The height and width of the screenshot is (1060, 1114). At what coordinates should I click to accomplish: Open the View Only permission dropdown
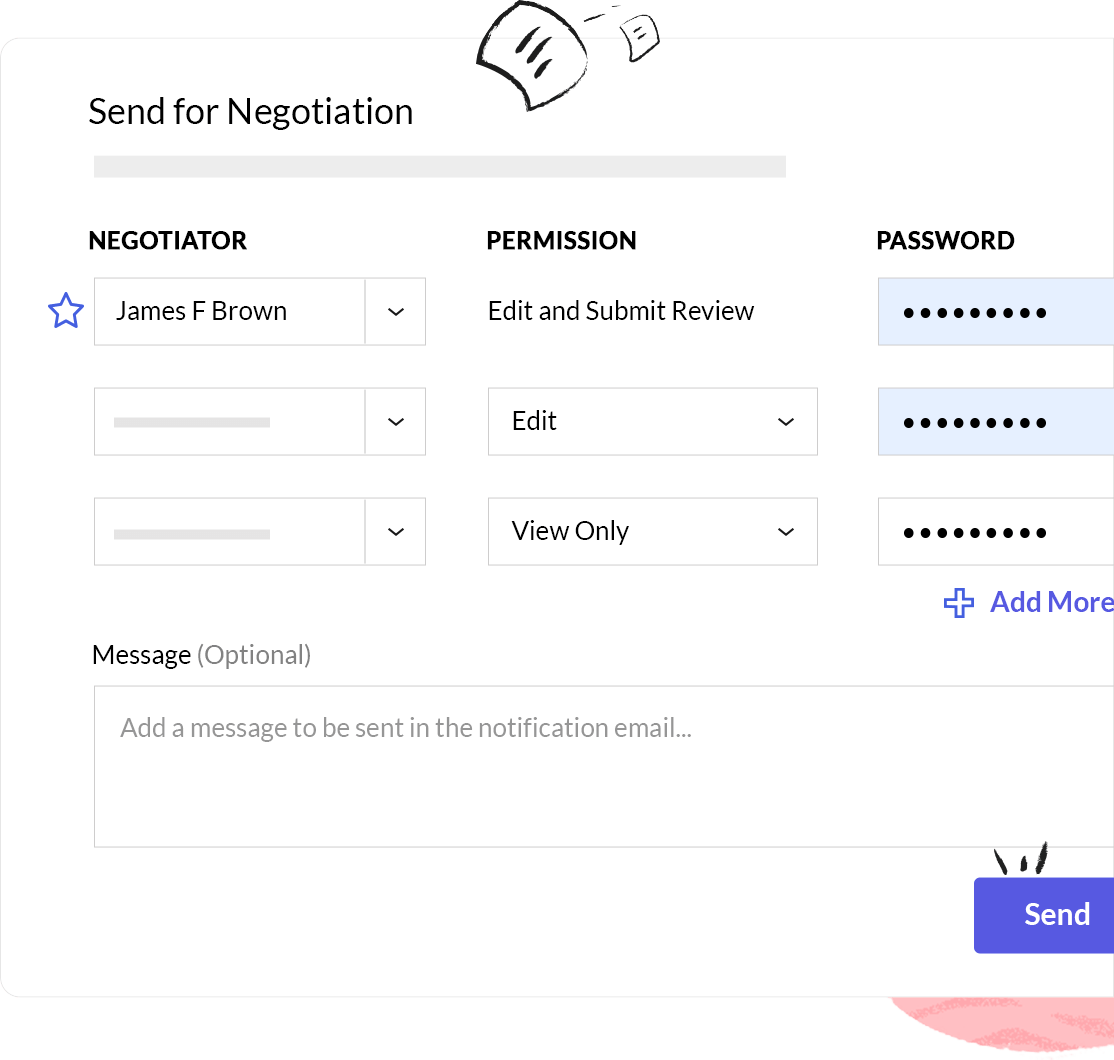pos(652,532)
